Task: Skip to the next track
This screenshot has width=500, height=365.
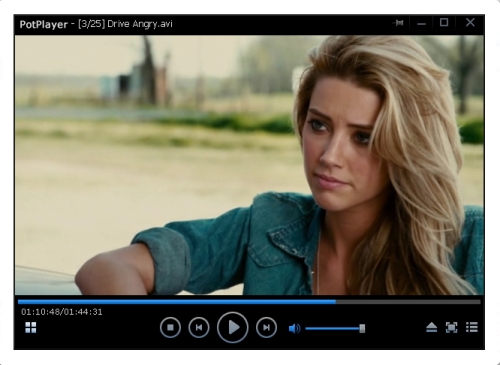Action: (266, 328)
